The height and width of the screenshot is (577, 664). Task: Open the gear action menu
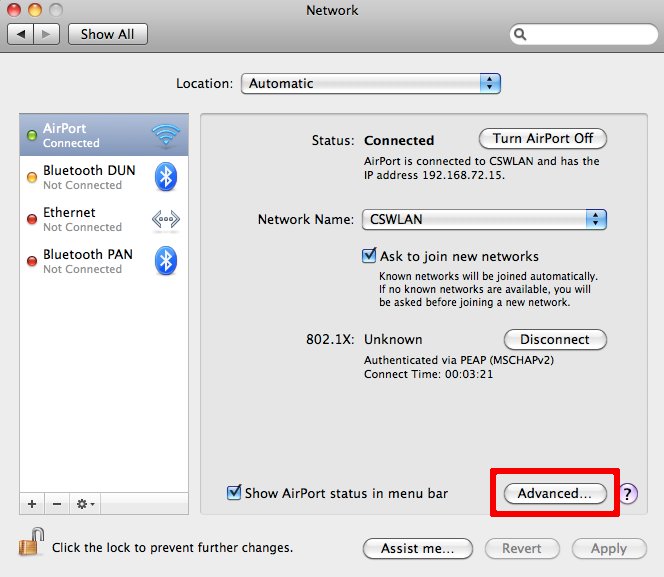pos(86,504)
